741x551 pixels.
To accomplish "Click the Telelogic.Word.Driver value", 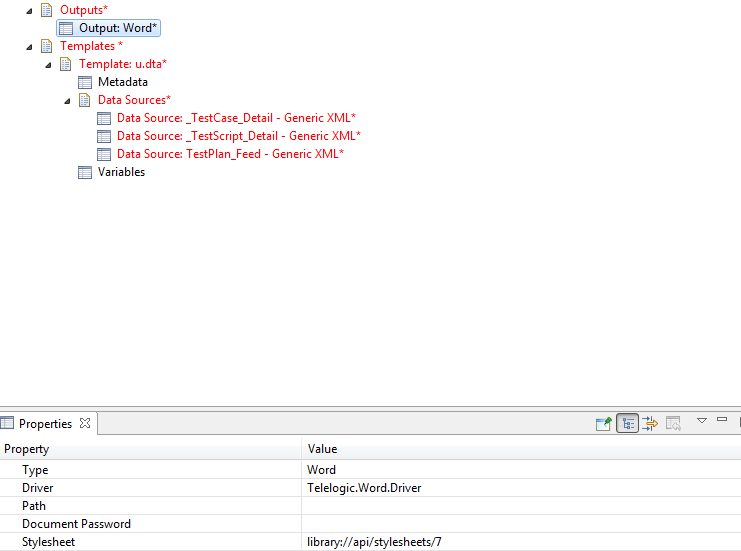I will tap(364, 488).
